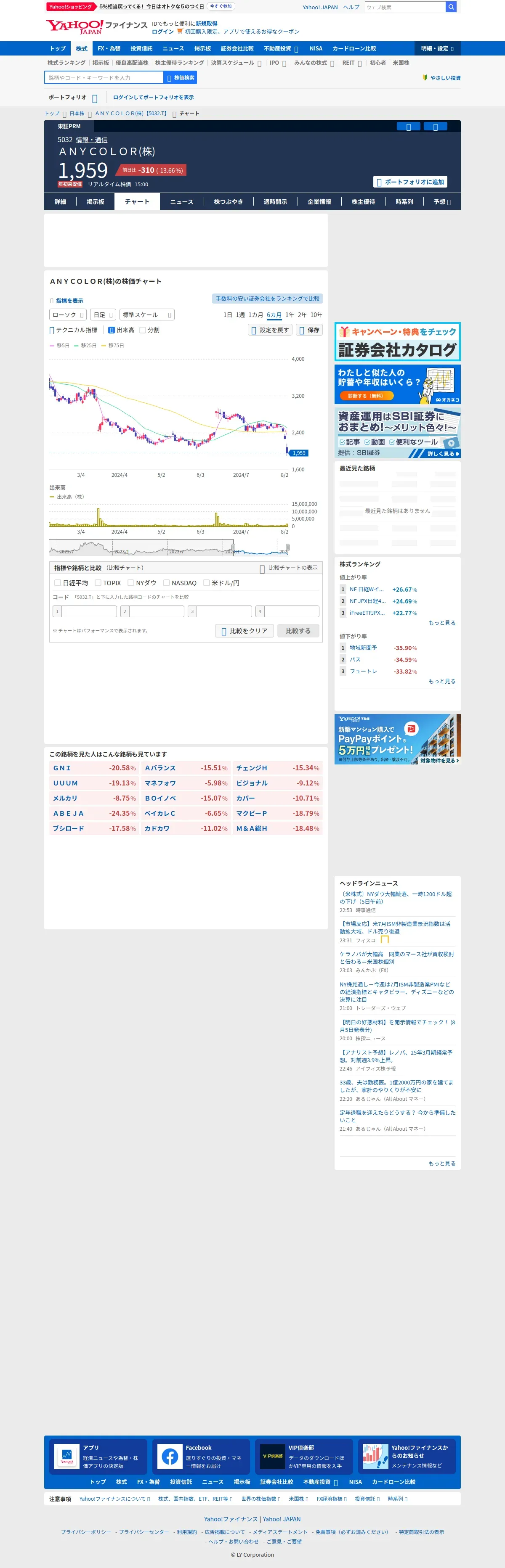Click the highlighted range in chart navigator
Image resolution: width=505 pixels, height=1568 pixels.
[x=261, y=548]
